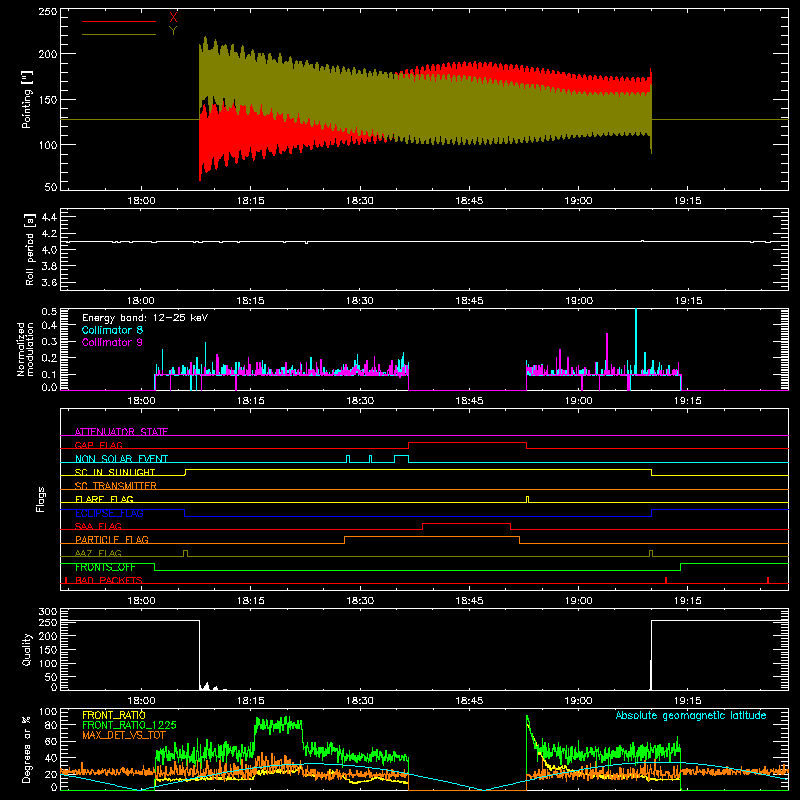This screenshot has width=800, height=800.
Task: Click the 'Quality' axis label
Action: [x=27, y=649]
